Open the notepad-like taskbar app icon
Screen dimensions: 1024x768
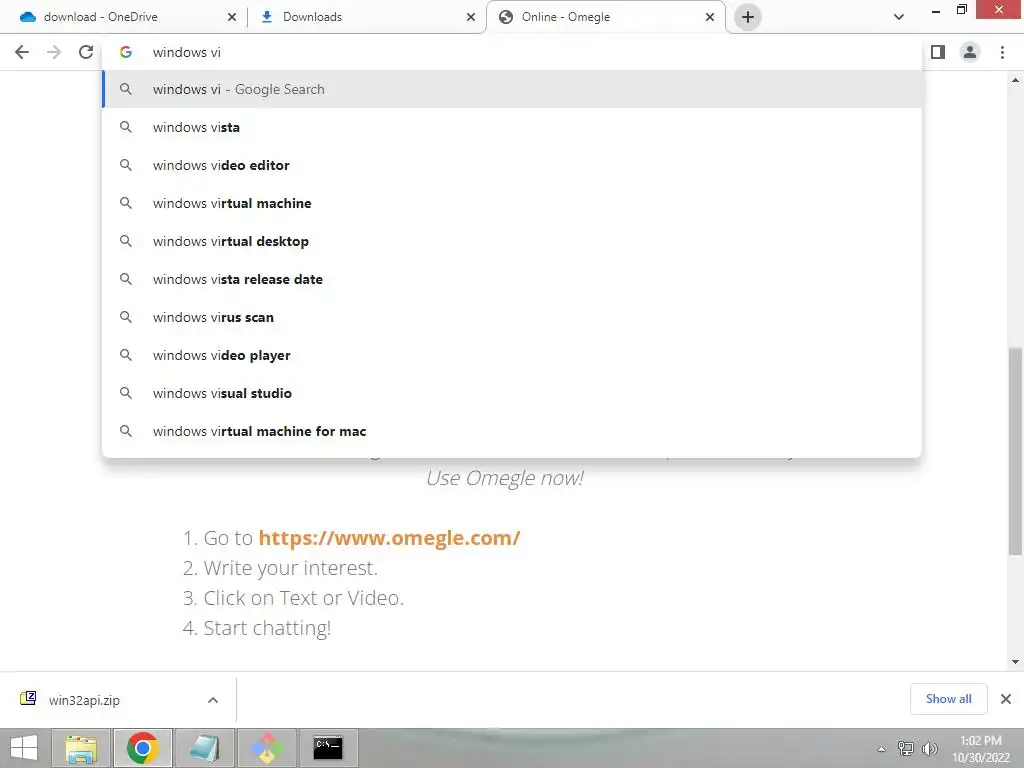204,748
